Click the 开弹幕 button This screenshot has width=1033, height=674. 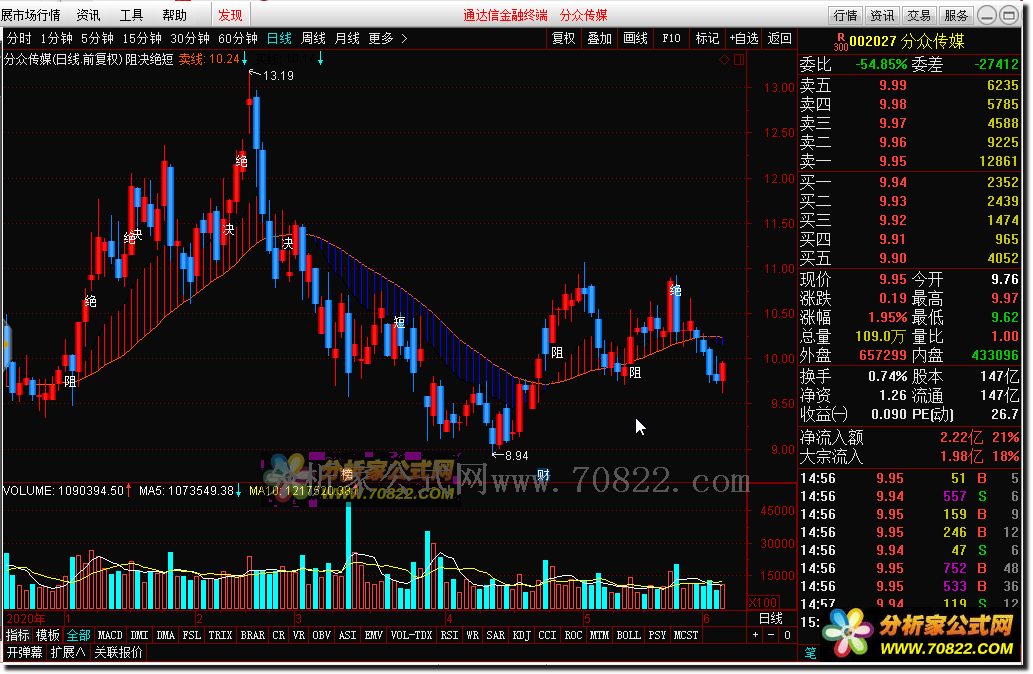point(24,652)
